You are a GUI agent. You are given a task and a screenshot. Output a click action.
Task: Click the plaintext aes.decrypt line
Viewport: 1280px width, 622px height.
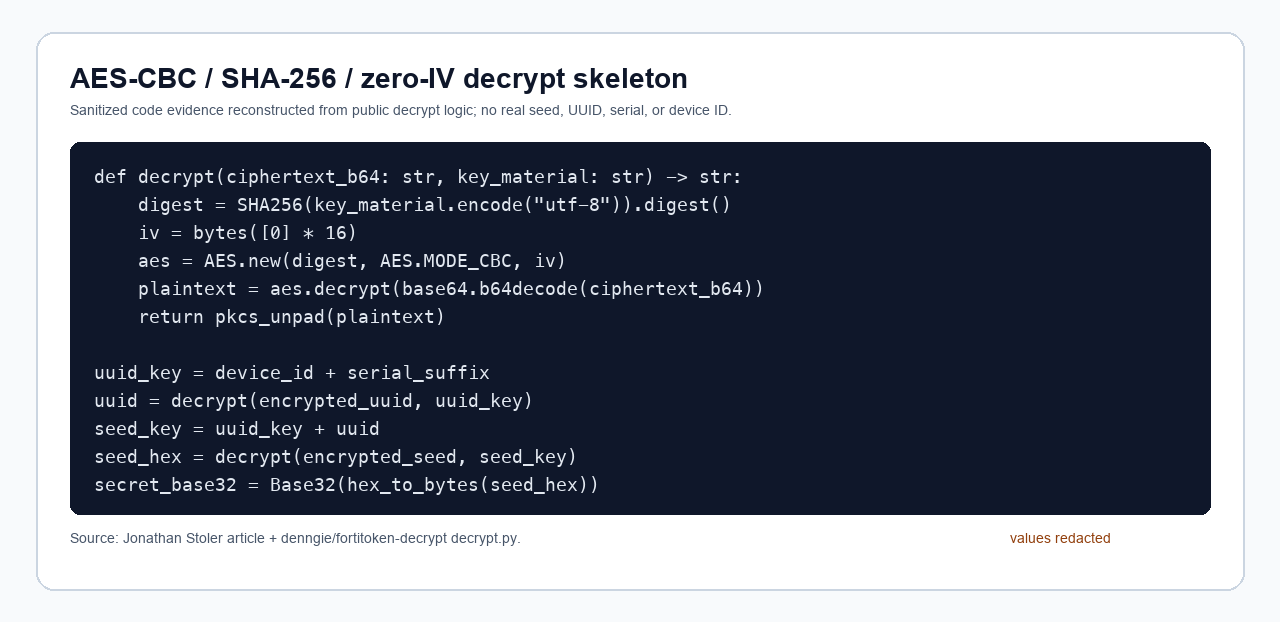[451, 289]
